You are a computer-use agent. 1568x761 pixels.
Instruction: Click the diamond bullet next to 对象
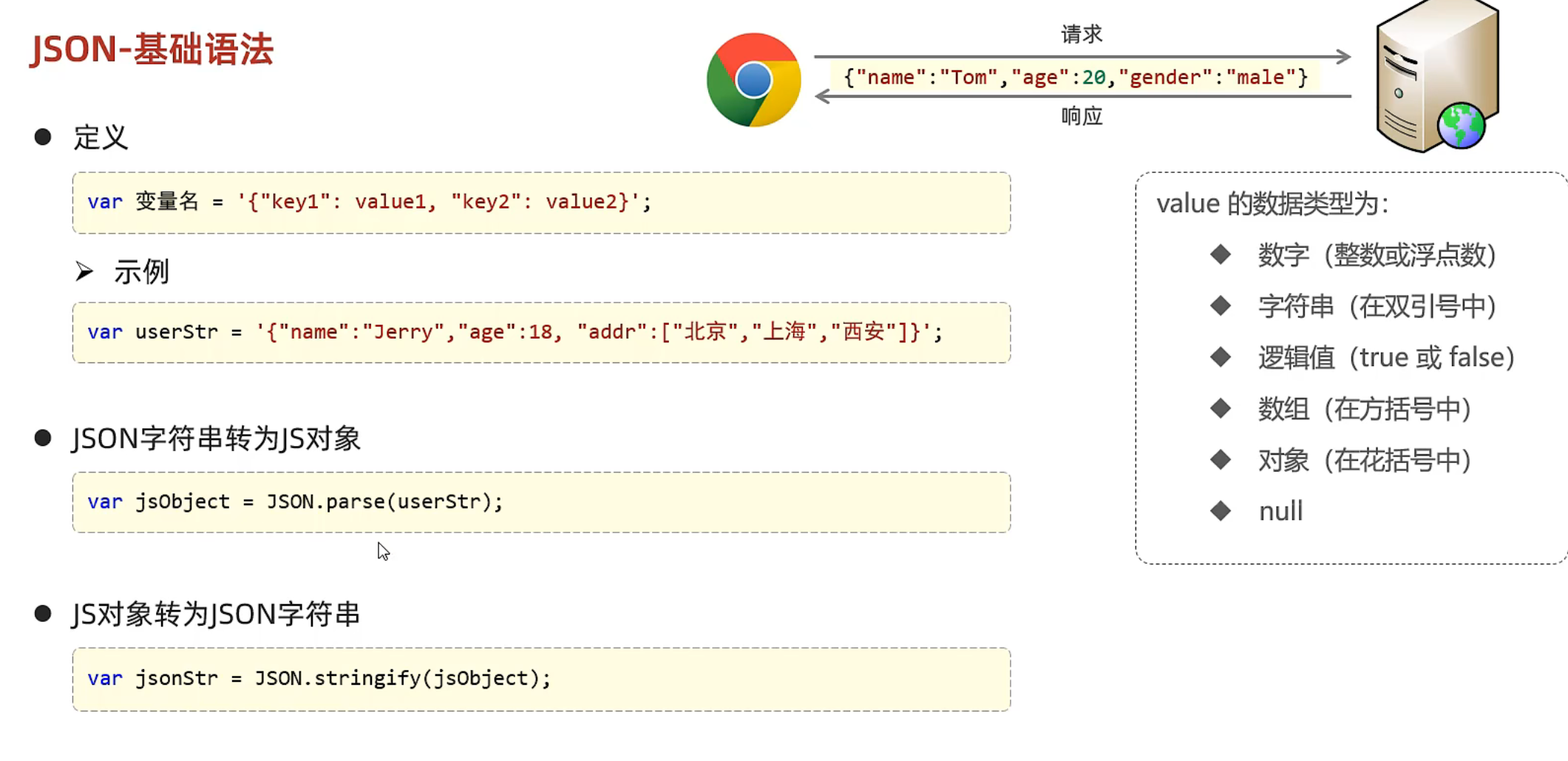tap(1221, 460)
